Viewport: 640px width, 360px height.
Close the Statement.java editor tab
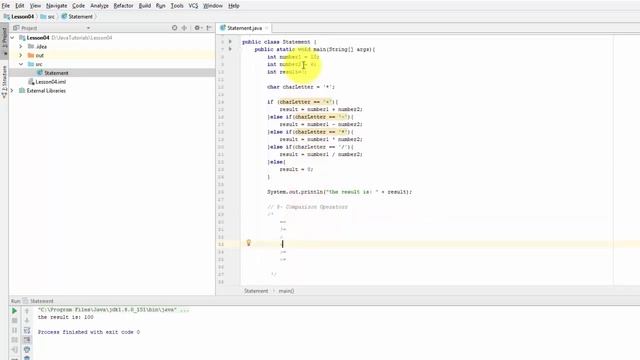pos(267,28)
